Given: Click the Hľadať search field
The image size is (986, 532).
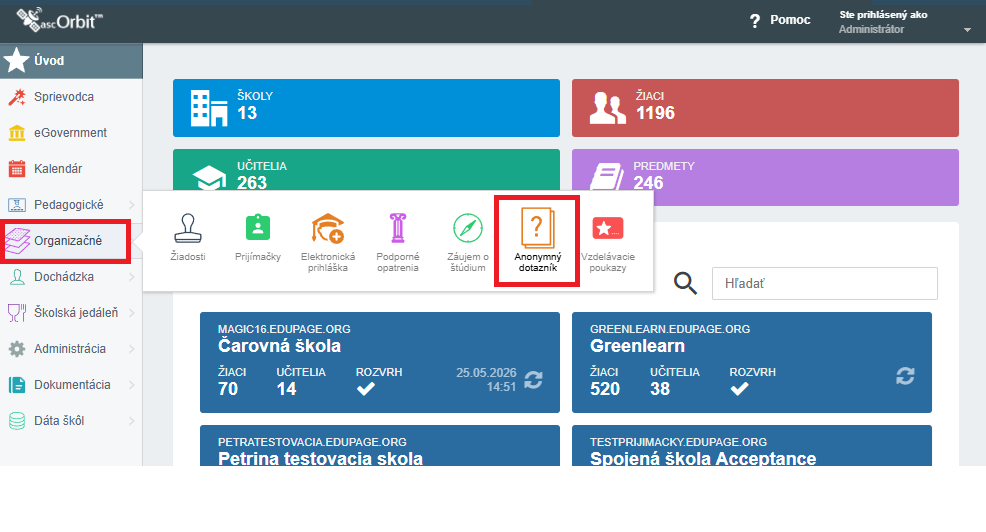Looking at the screenshot, I should click(x=824, y=284).
